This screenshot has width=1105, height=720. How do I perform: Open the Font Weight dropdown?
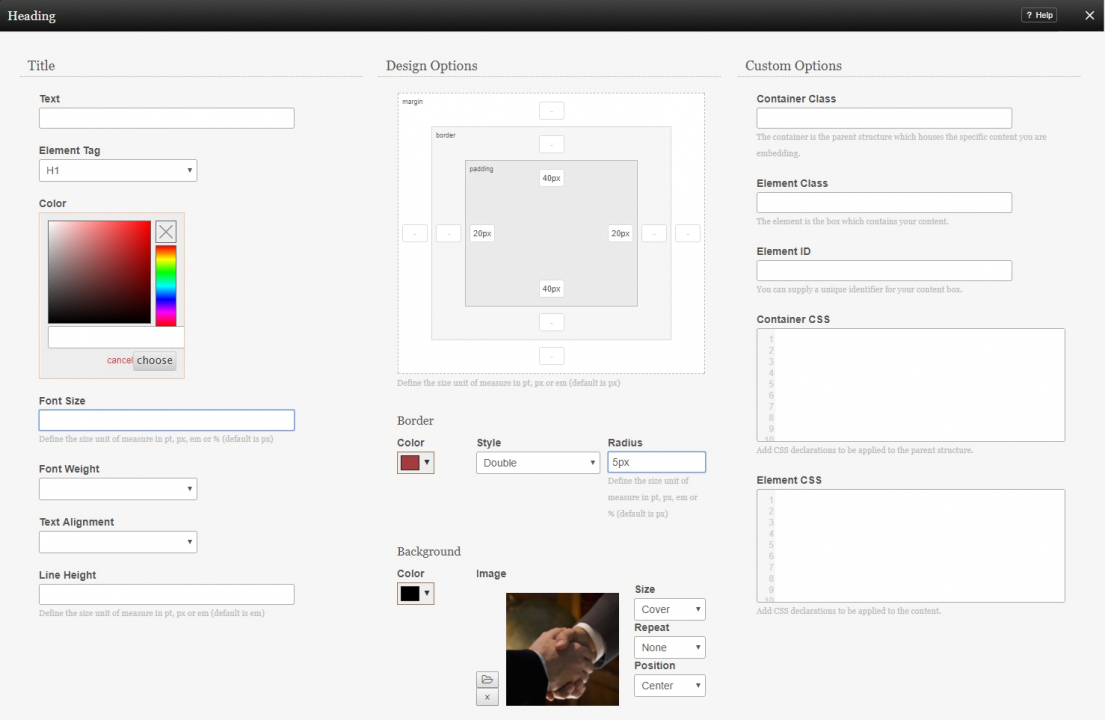click(118, 489)
